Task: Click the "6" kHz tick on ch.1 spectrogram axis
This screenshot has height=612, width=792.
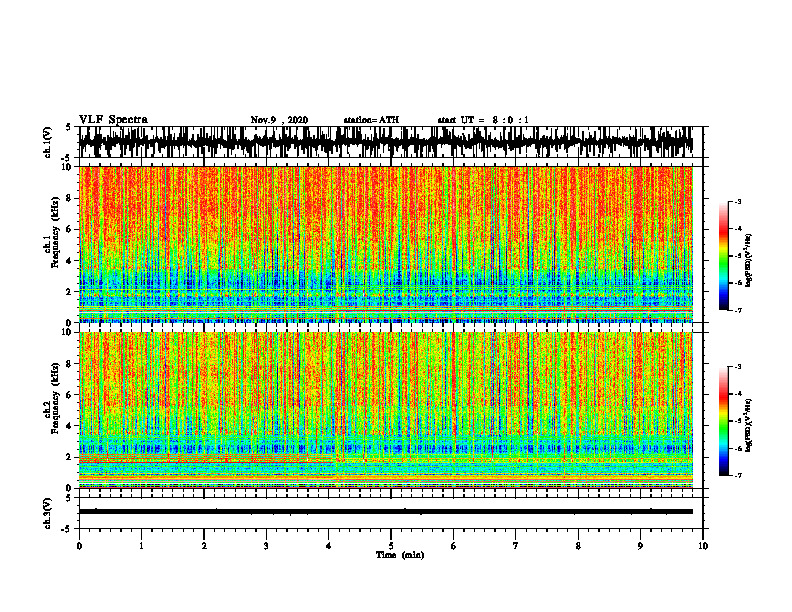Action: coord(69,230)
